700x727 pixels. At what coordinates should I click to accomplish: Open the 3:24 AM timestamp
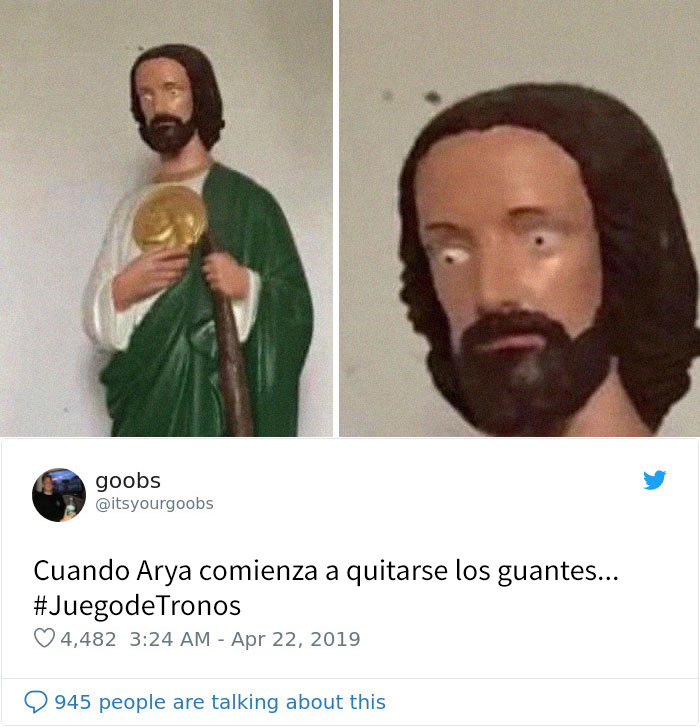pyautogui.click(x=170, y=639)
